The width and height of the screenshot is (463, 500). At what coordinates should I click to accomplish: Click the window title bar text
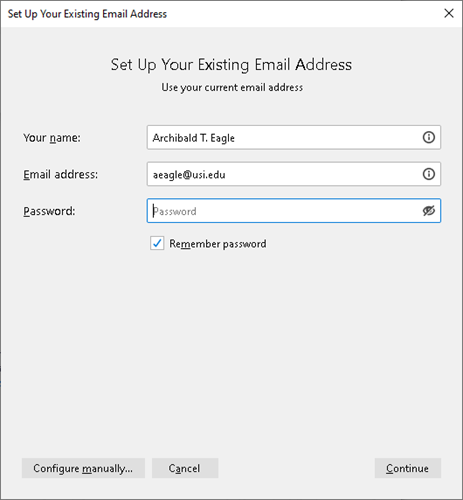pos(87,14)
